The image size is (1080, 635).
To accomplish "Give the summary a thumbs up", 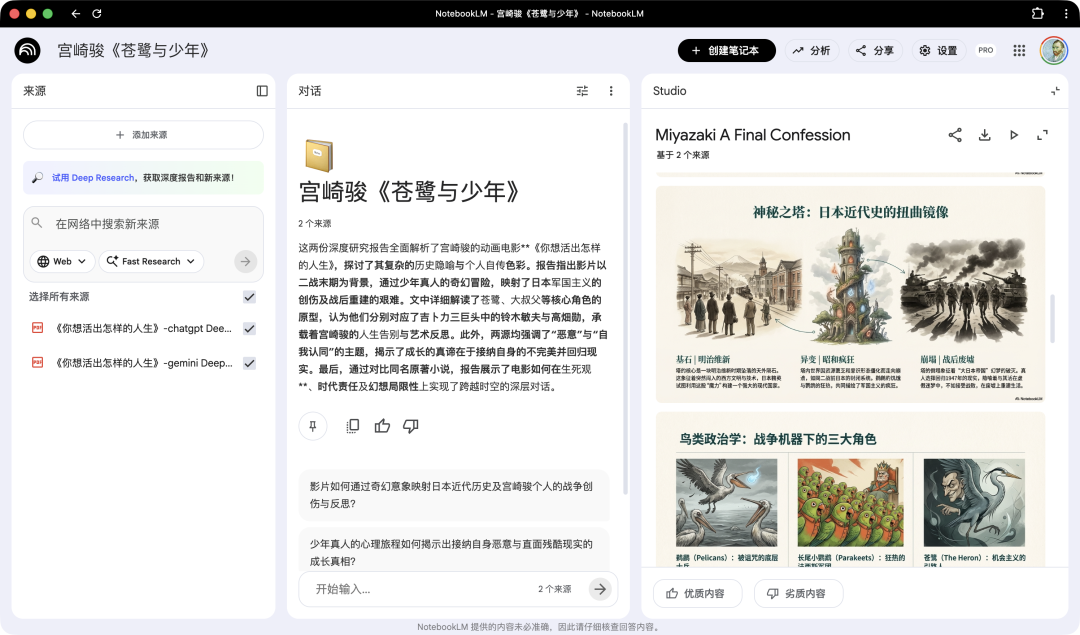I will 382,426.
